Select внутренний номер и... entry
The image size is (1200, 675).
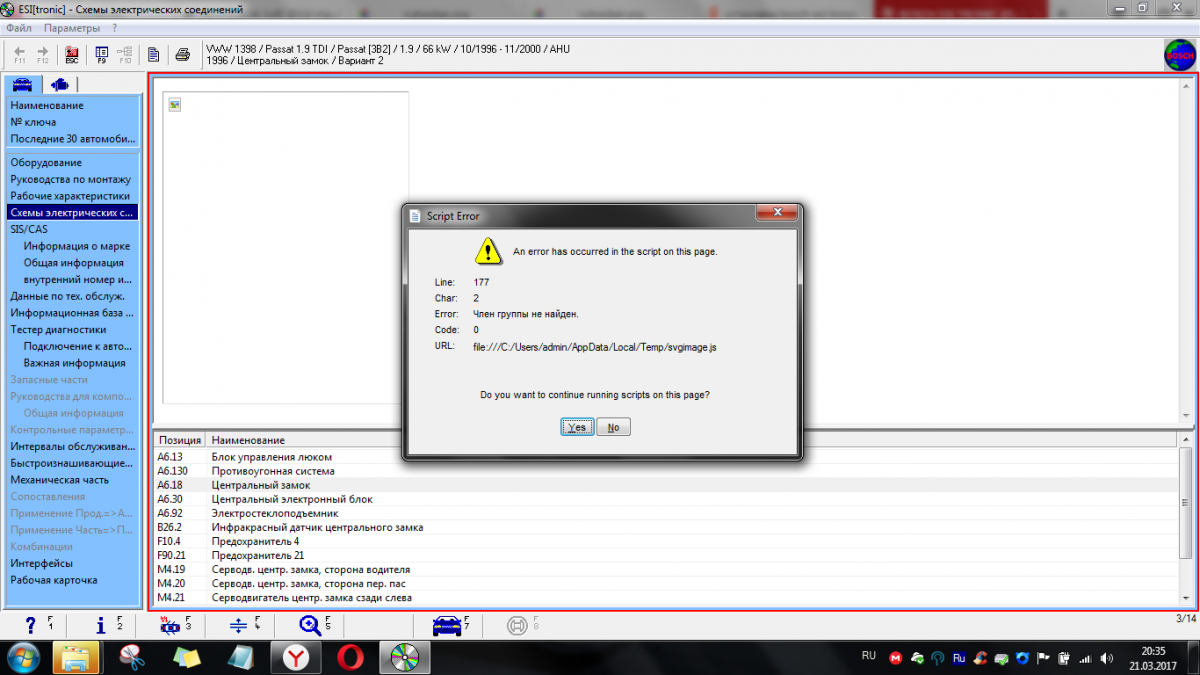pyautogui.click(x=78, y=279)
